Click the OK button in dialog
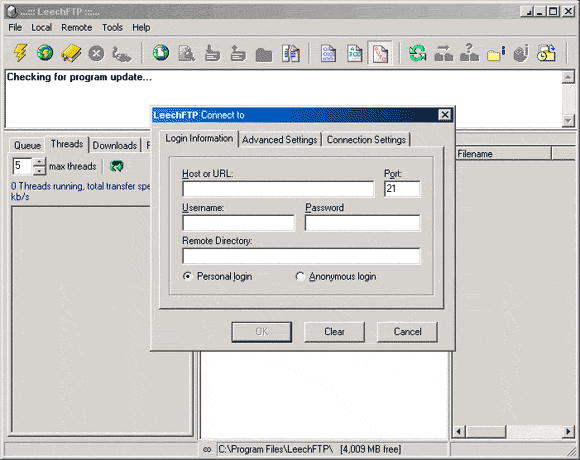The height and width of the screenshot is (460, 580). [x=262, y=332]
